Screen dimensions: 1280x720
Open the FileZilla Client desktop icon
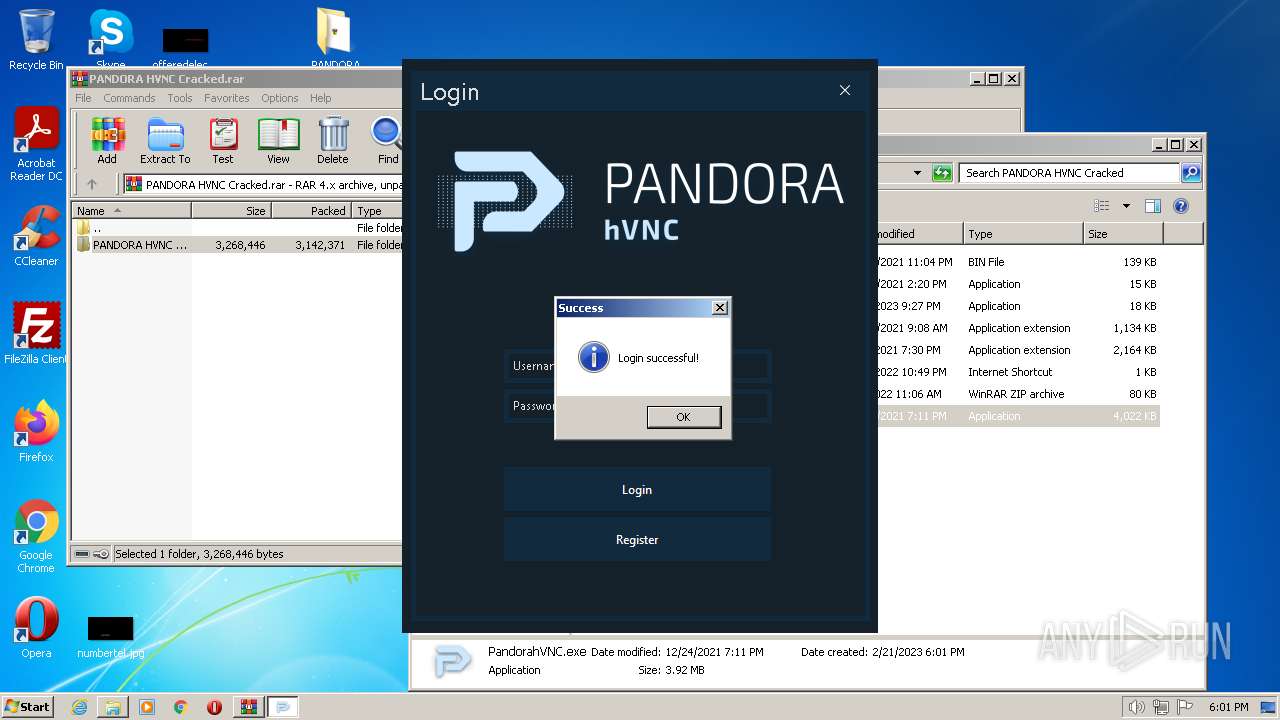point(36,334)
